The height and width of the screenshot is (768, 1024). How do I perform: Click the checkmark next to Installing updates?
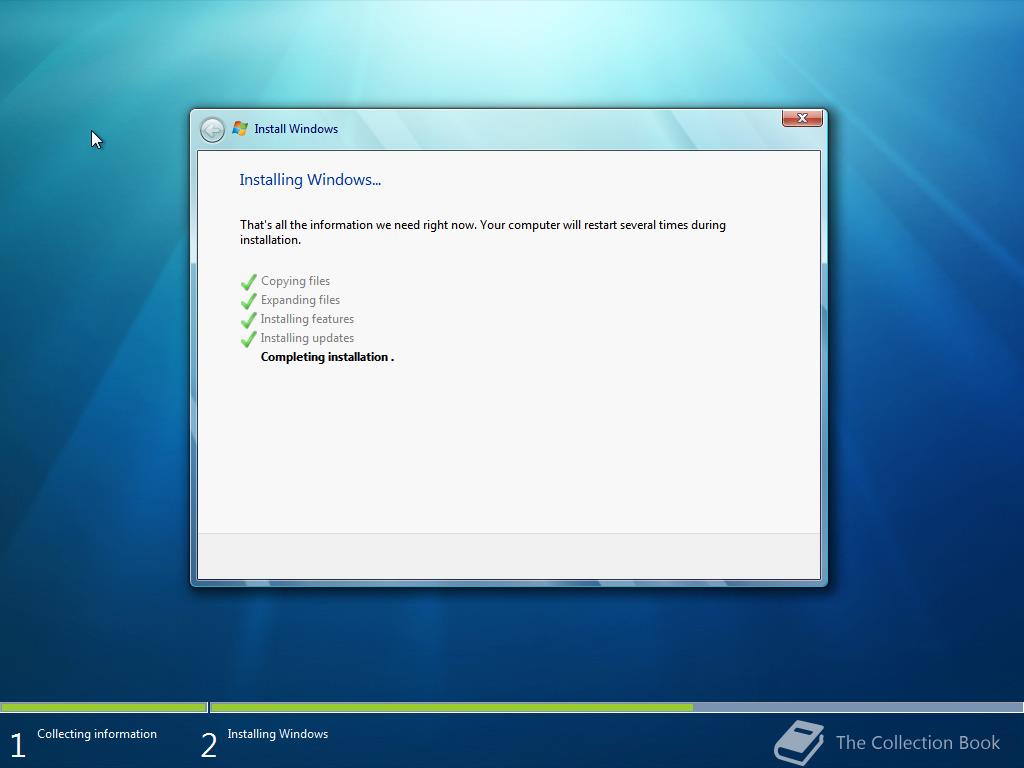[x=248, y=338]
